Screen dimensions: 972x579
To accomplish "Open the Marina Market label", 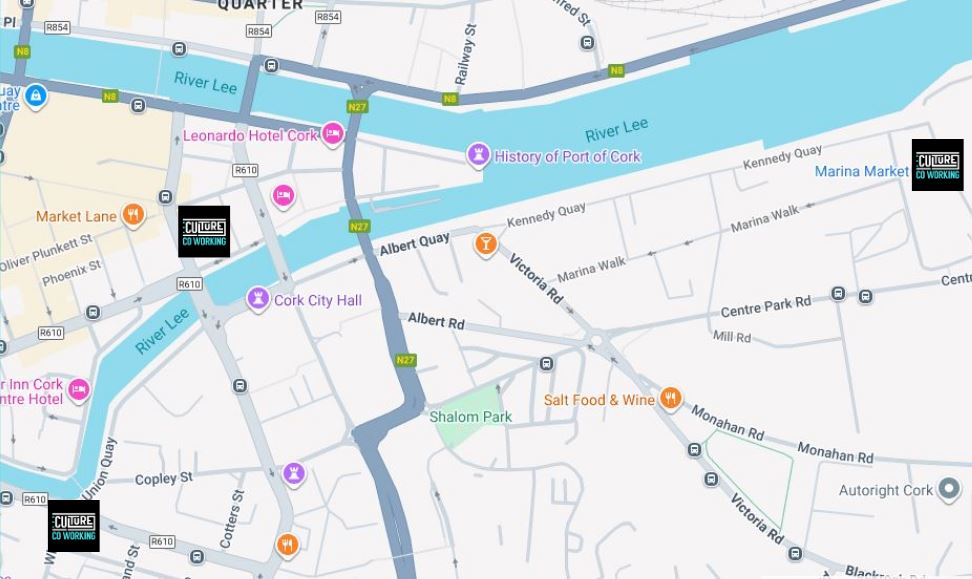I will [861, 171].
